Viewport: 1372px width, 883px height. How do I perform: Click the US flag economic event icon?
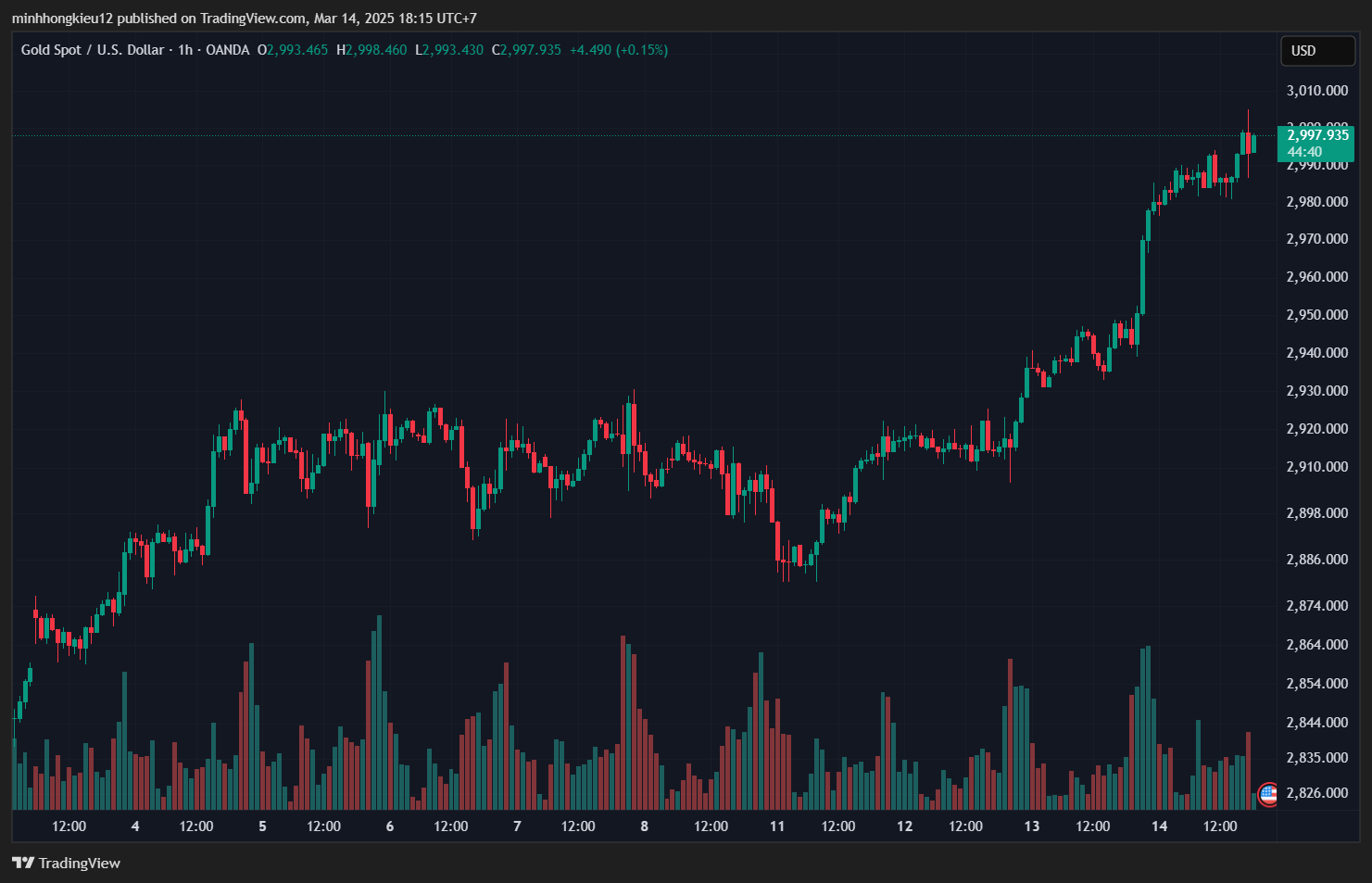[x=1268, y=794]
